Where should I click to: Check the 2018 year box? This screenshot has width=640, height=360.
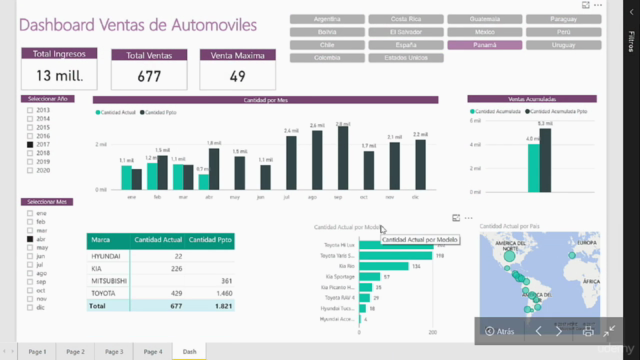pos(30,153)
